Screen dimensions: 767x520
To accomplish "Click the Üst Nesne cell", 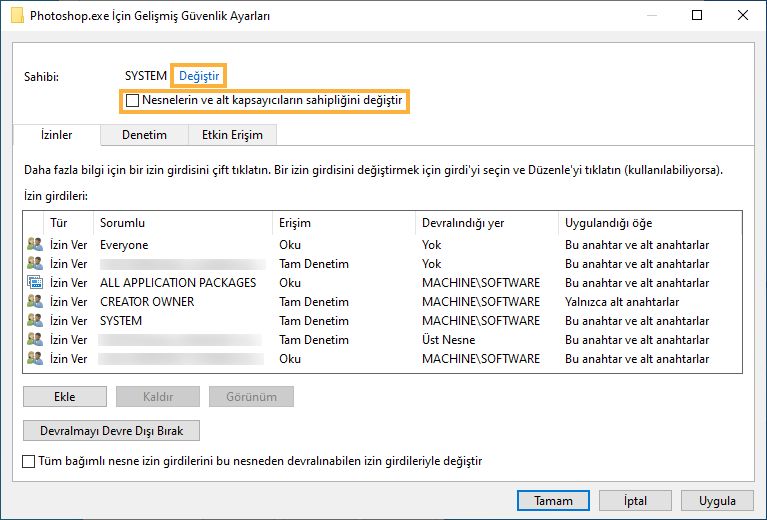I will coord(449,340).
